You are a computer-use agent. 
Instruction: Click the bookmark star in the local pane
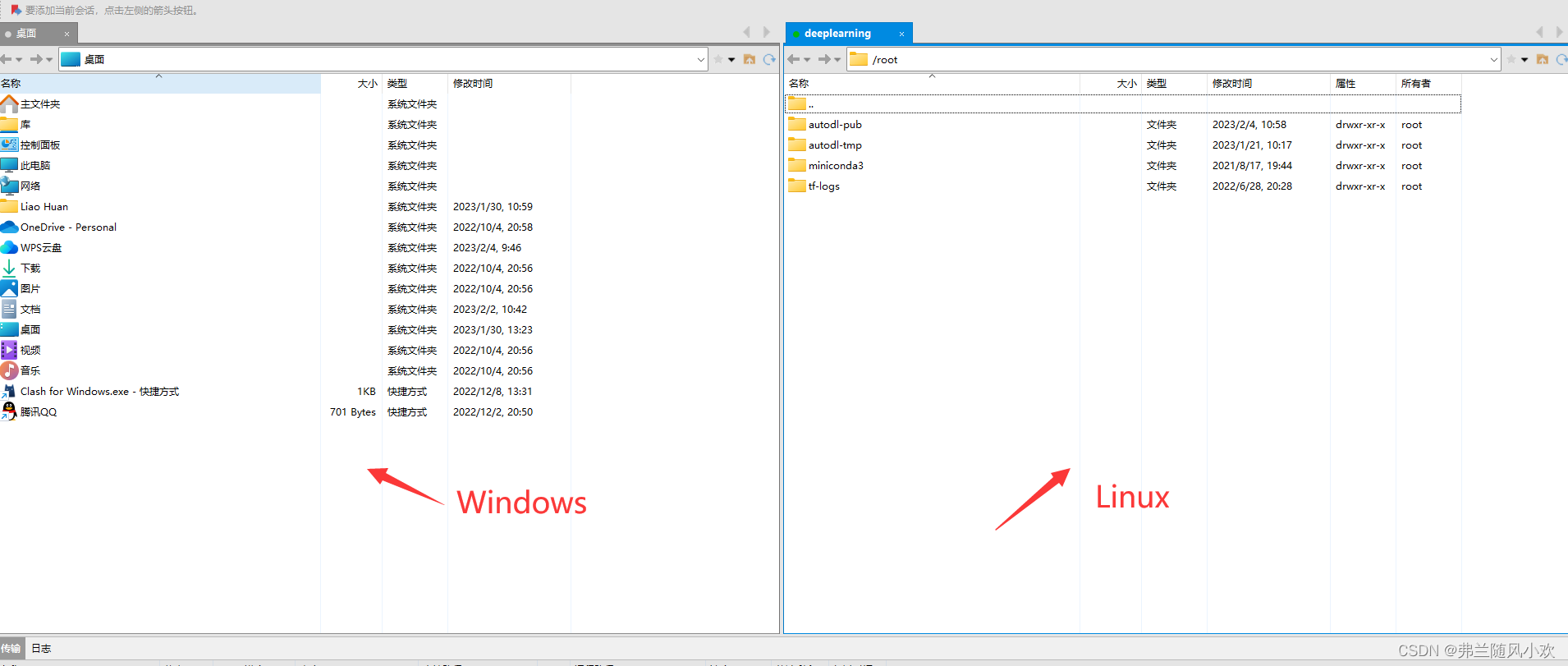pos(718,59)
